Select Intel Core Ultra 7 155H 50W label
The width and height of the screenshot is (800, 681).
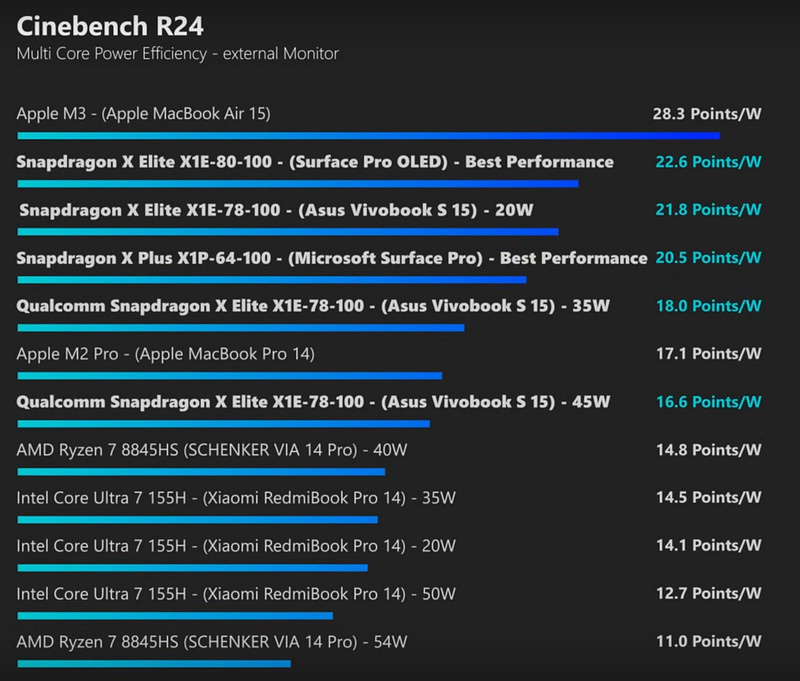click(x=236, y=594)
